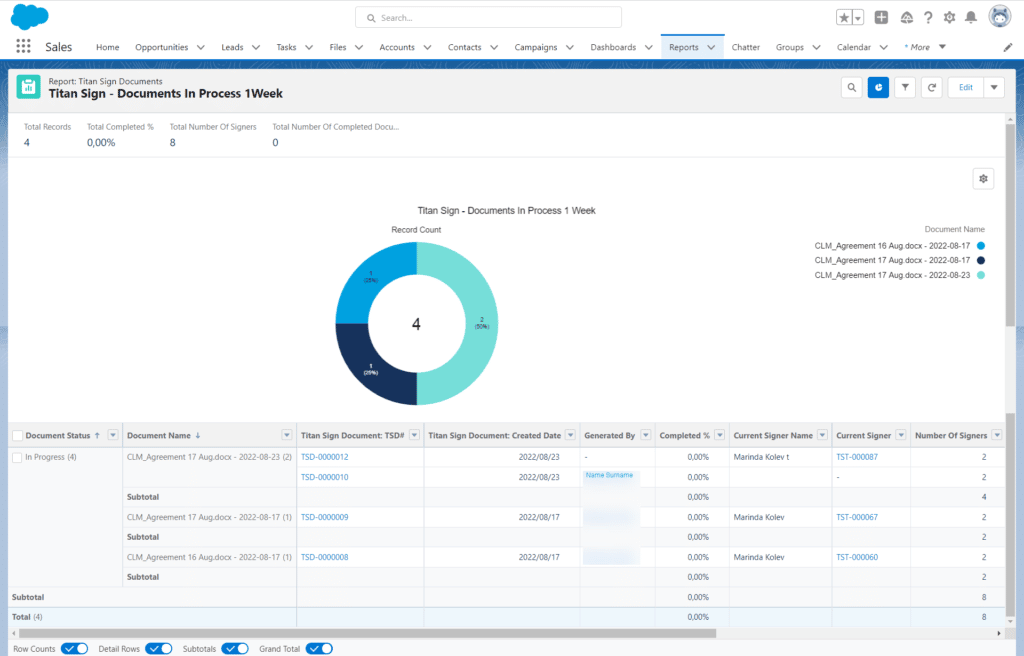Toggle the chart display icon
Viewport: 1024px width, 656px height.
pyautogui.click(x=878, y=88)
